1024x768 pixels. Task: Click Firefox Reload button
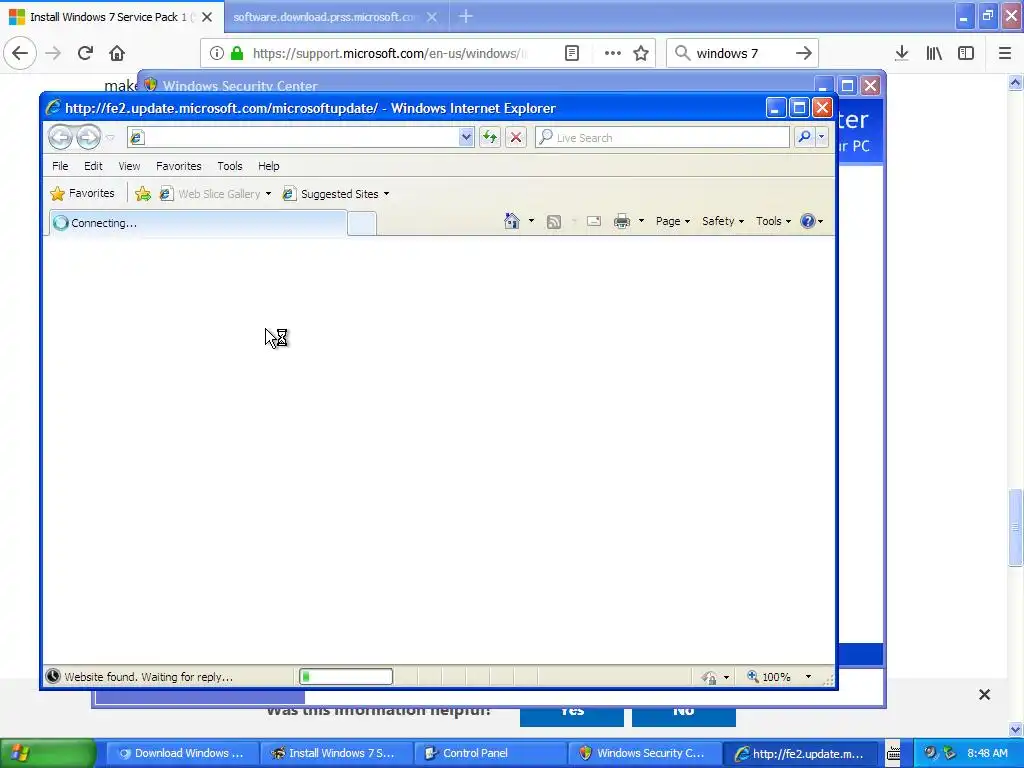[85, 53]
